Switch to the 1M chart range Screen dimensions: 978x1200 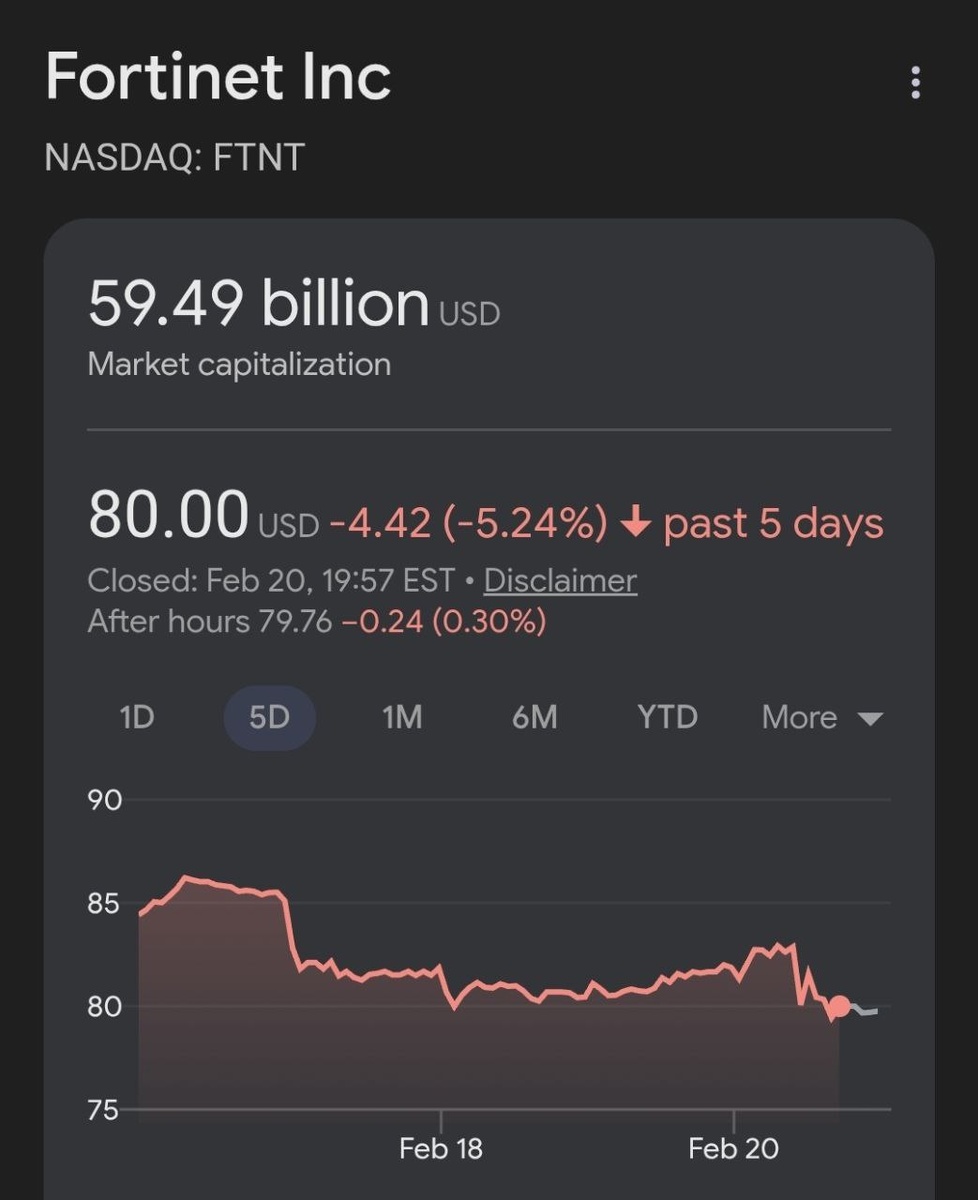click(x=402, y=717)
